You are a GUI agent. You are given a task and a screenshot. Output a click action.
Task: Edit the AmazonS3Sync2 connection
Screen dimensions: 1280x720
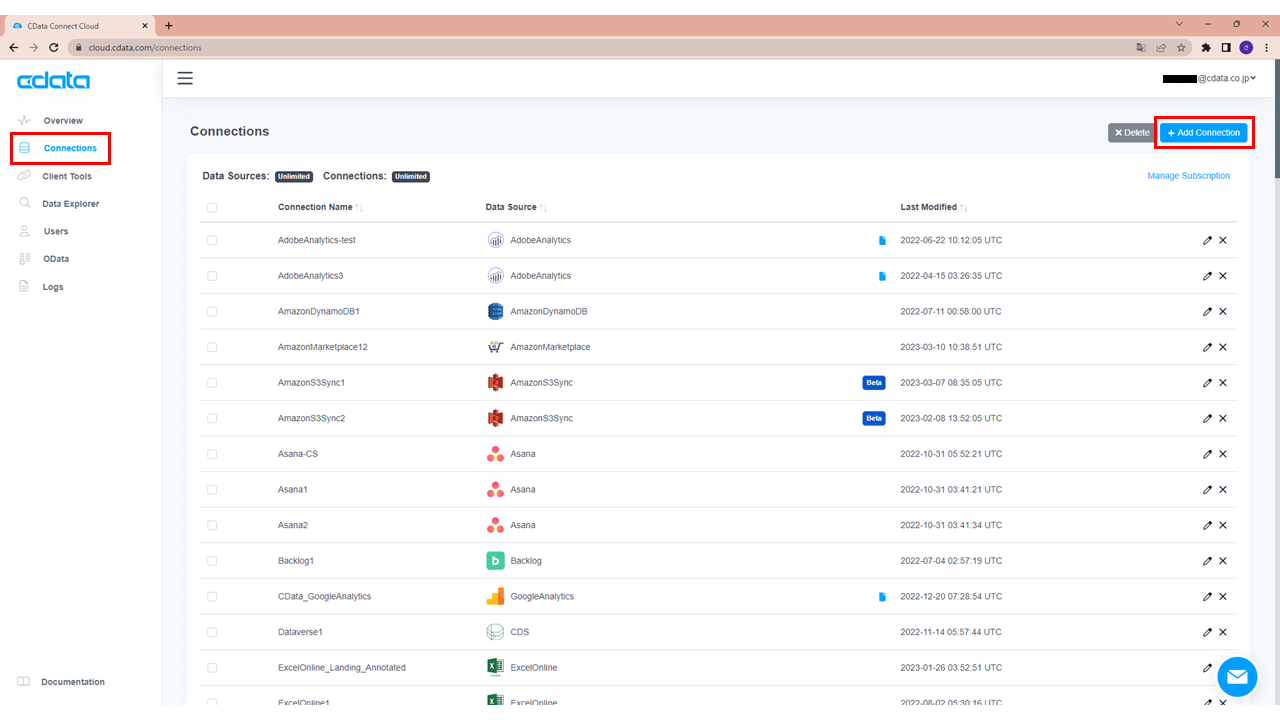pos(1207,418)
